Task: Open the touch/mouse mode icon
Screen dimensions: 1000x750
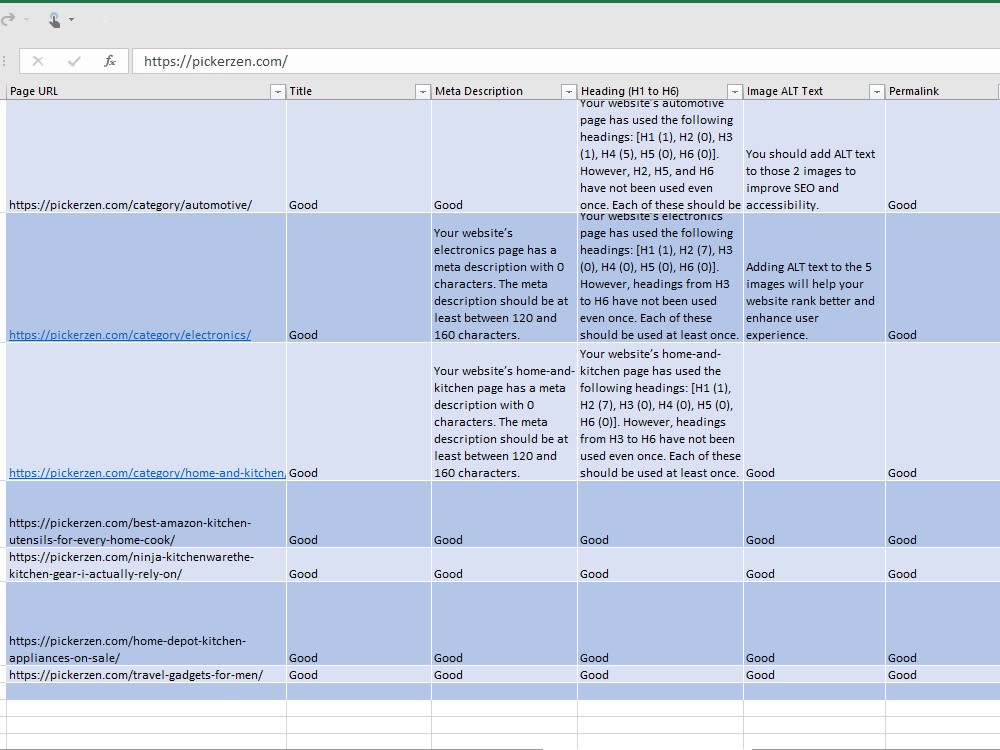Action: [54, 20]
